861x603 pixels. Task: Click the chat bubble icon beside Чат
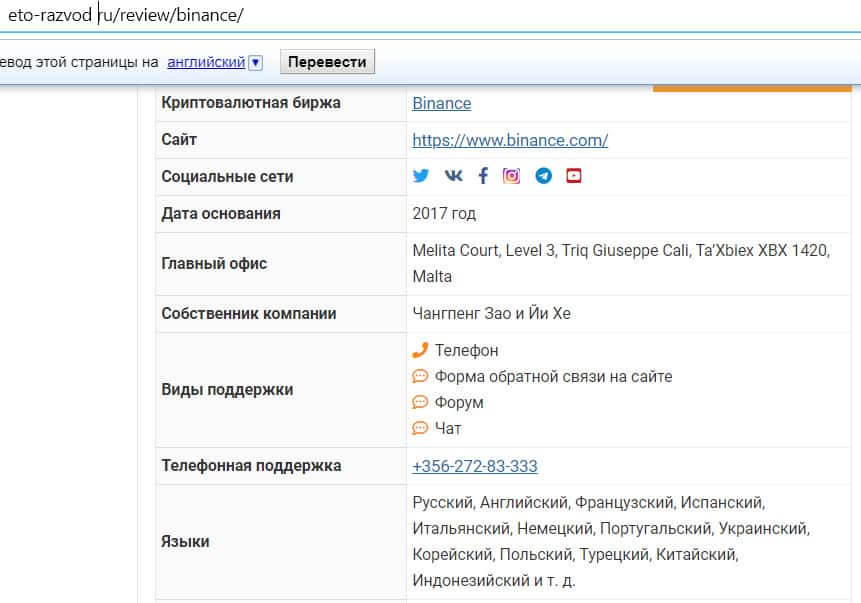click(420, 428)
